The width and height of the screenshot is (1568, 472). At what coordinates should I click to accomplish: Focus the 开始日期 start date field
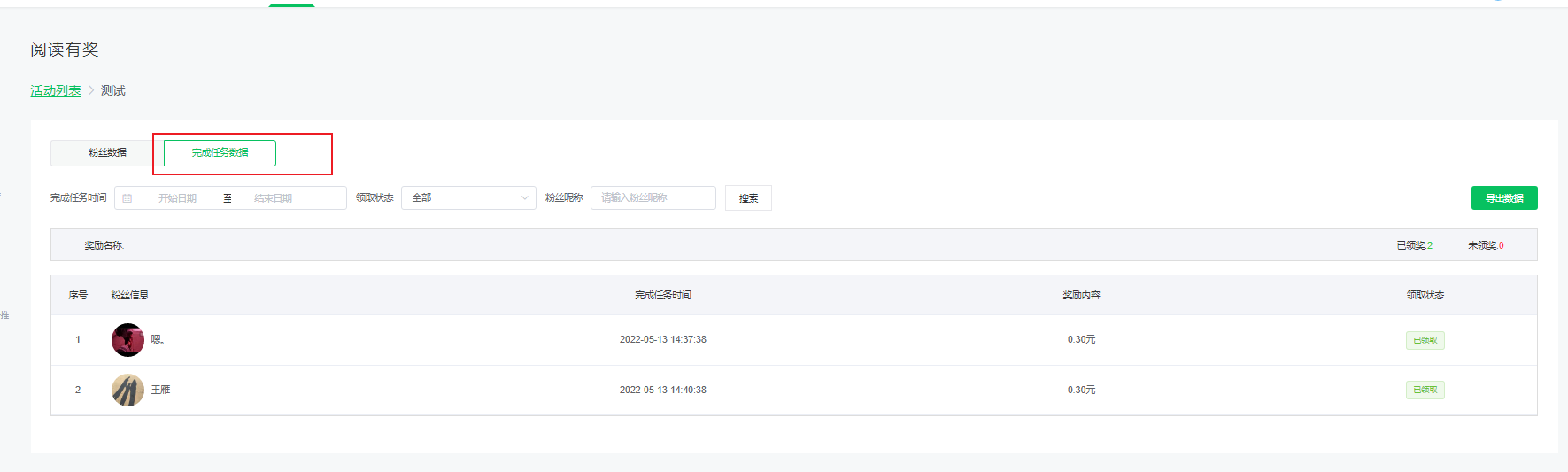(178, 198)
